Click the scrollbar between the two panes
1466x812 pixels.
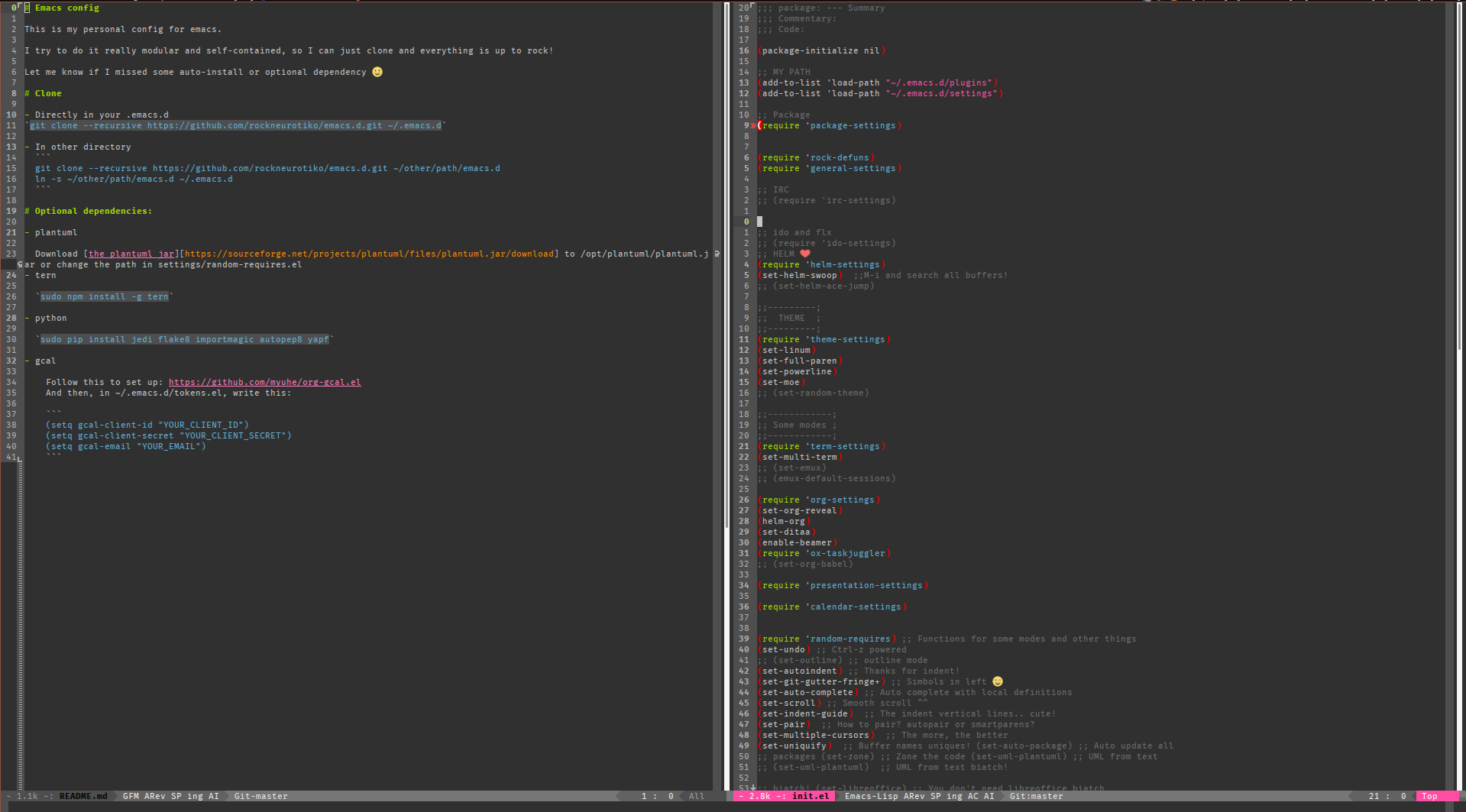[727, 396]
